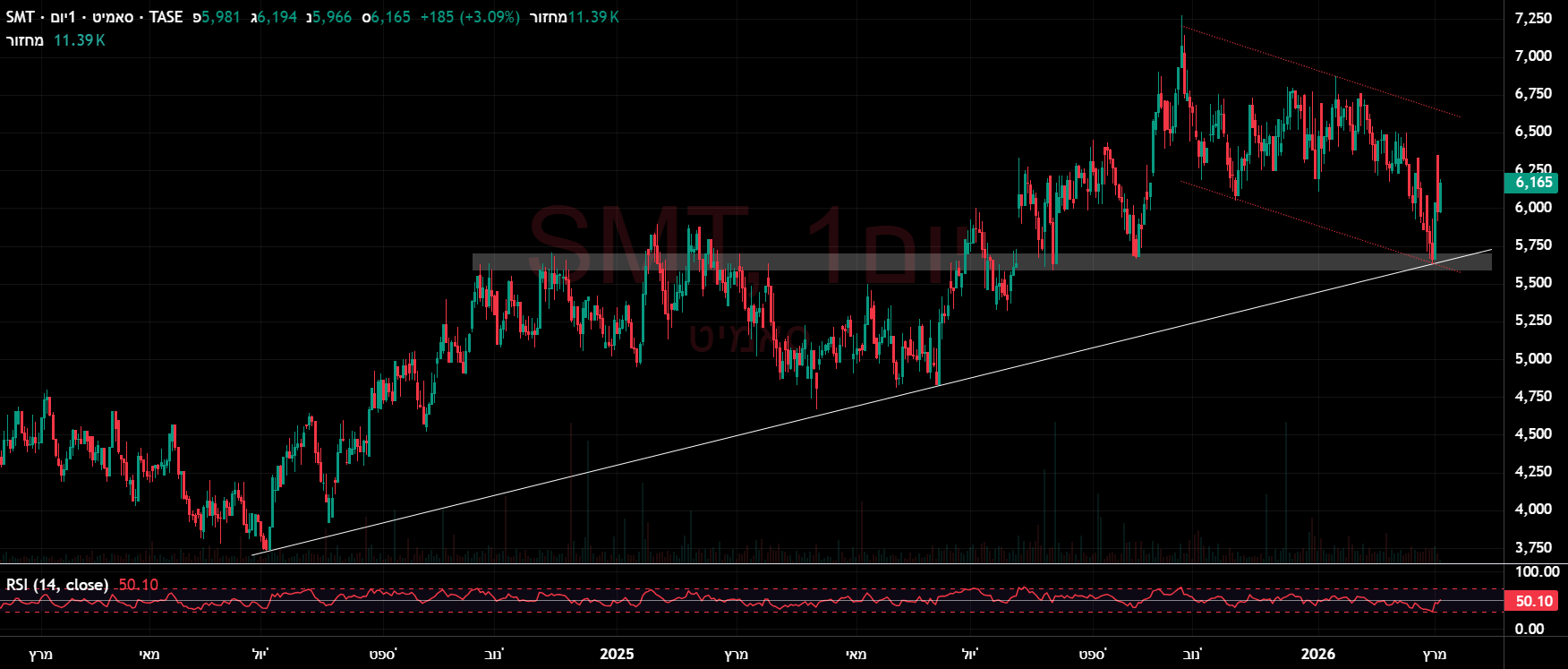
Task: Click the 6,750 price axis label
Action: click(1533, 93)
